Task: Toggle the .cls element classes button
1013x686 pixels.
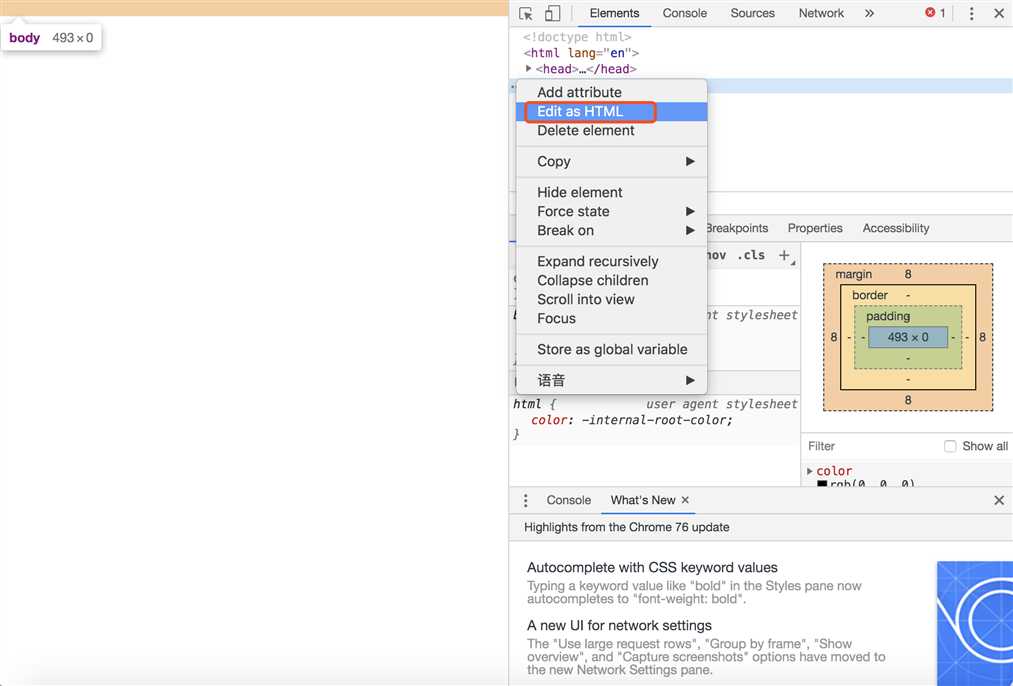Action: pyautogui.click(x=751, y=255)
